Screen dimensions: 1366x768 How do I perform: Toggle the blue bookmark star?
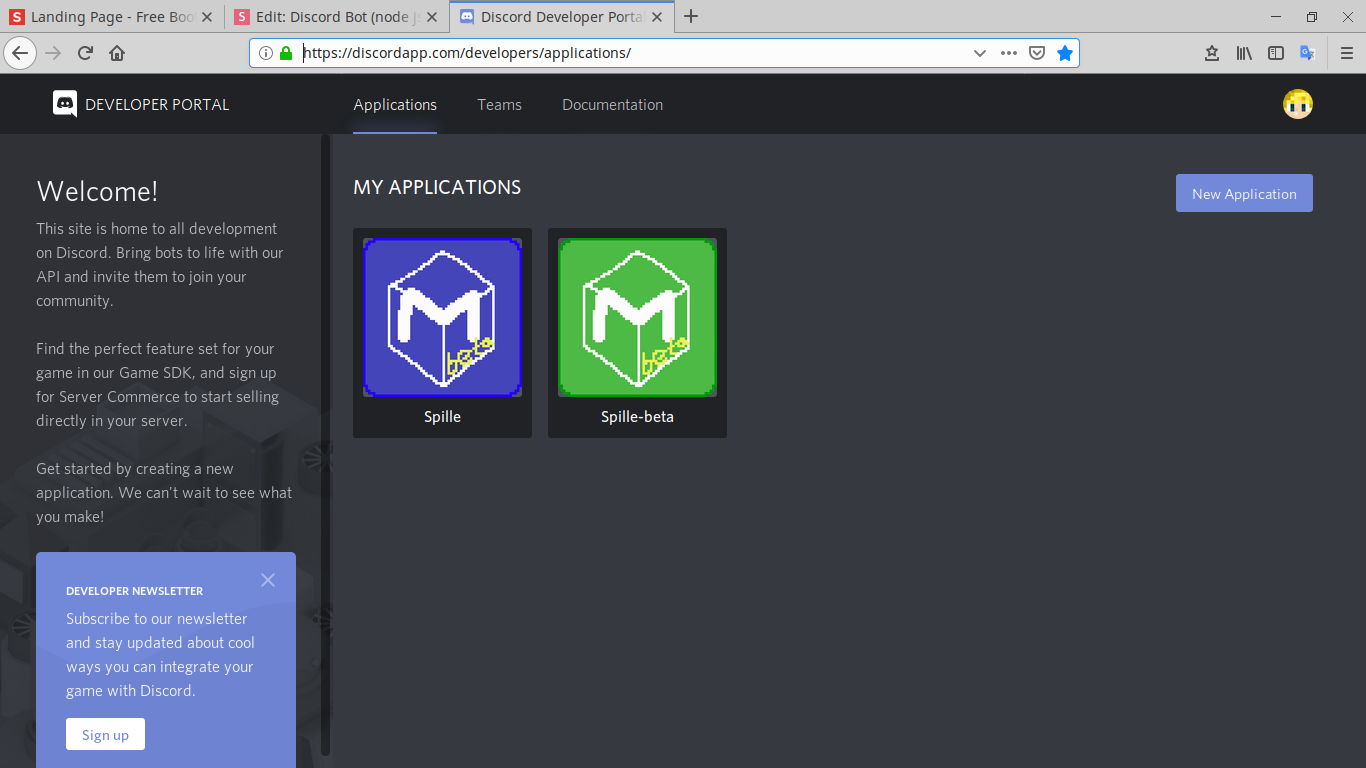click(1065, 53)
